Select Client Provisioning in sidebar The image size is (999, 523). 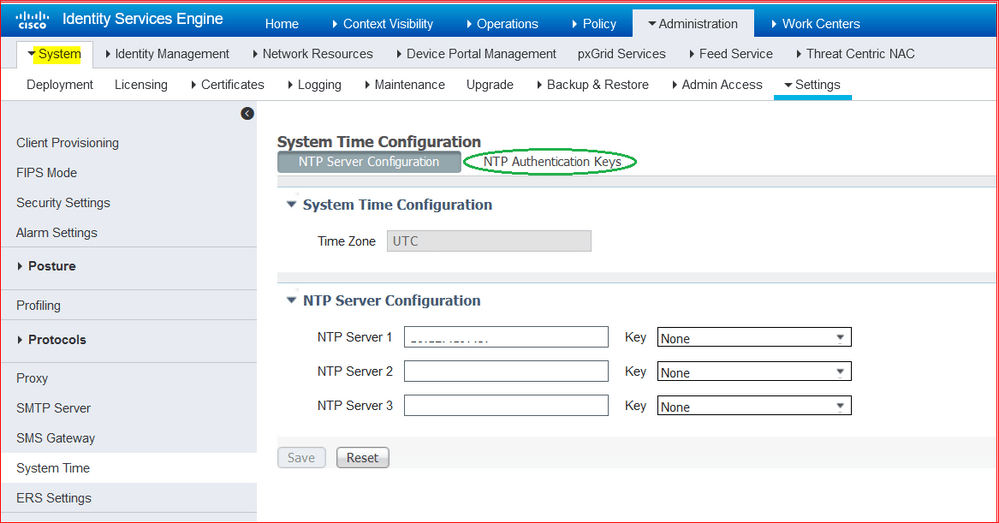pos(68,143)
